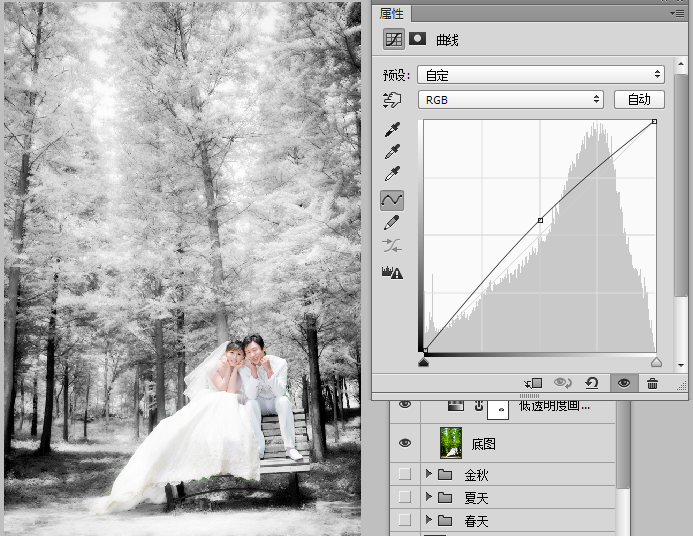
Task: Open the Properties panel flyout menu
Action: (677, 14)
